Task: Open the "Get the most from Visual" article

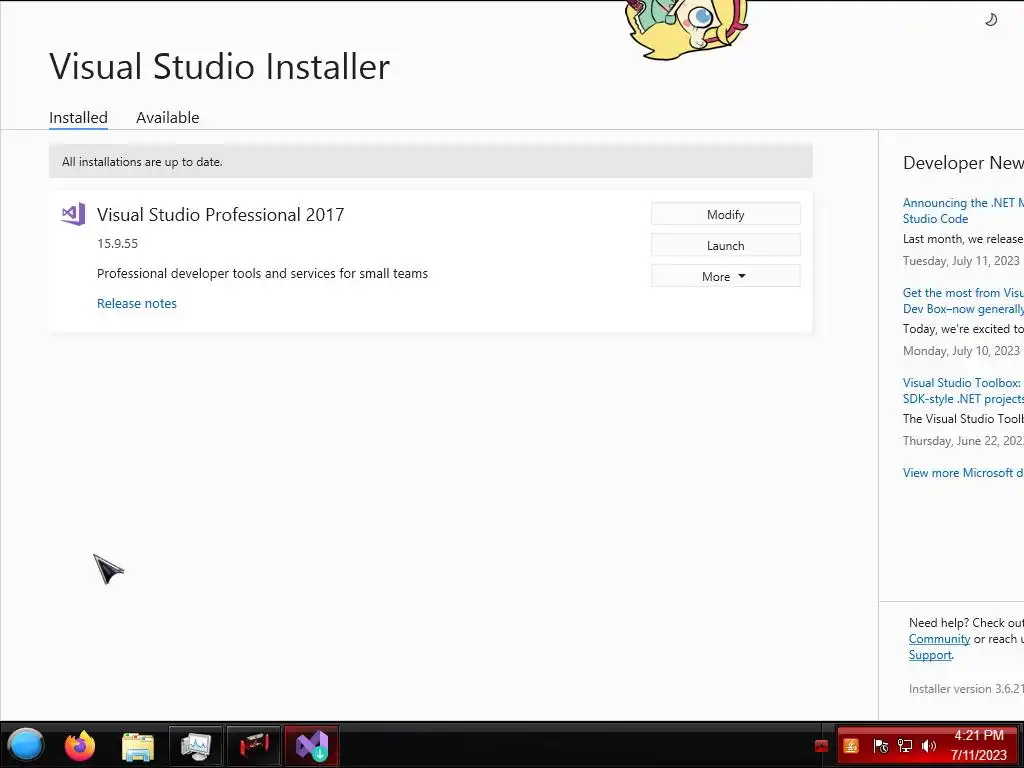Action: point(963,300)
